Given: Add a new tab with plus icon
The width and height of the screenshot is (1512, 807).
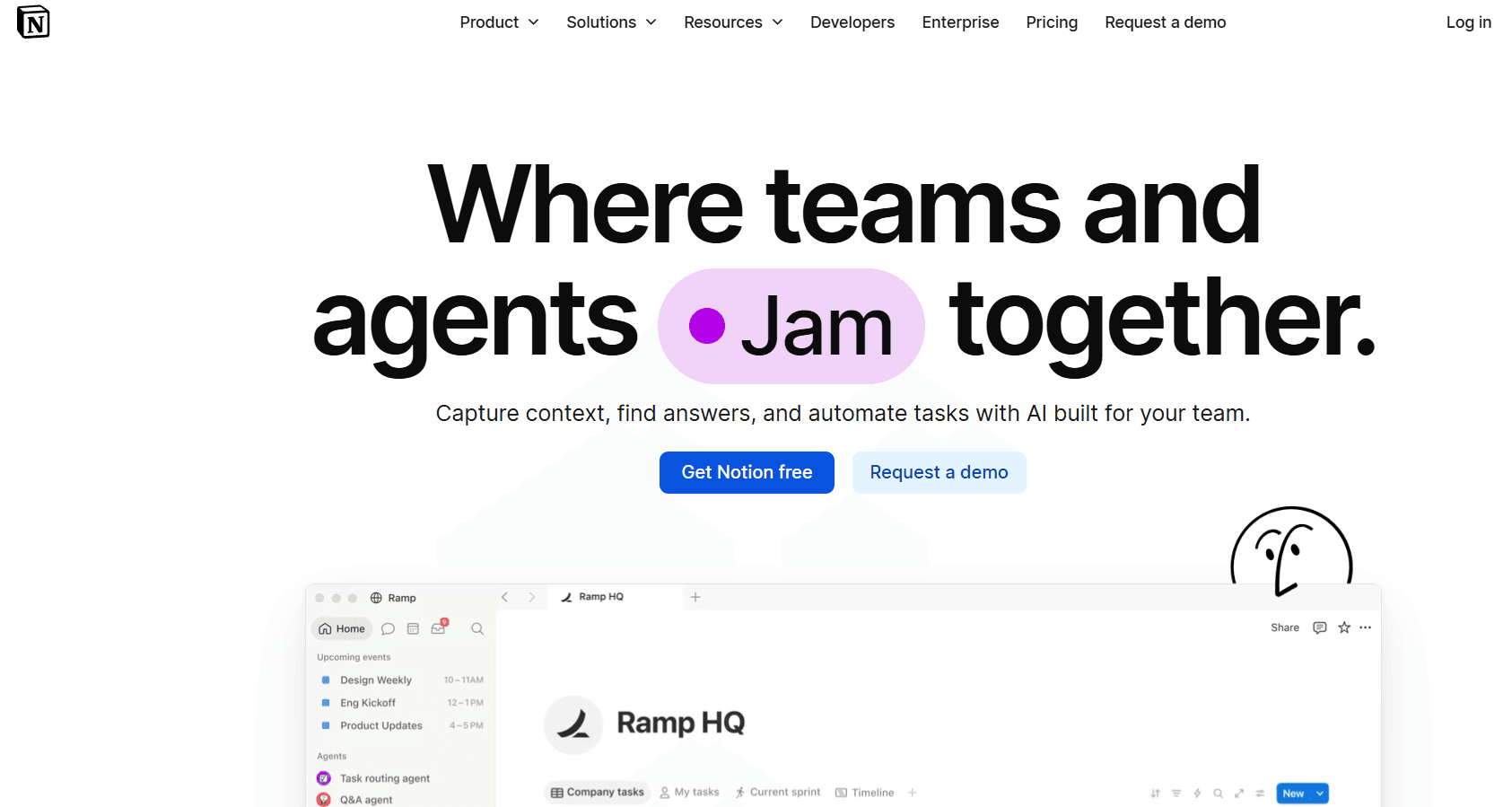Looking at the screenshot, I should [695, 597].
